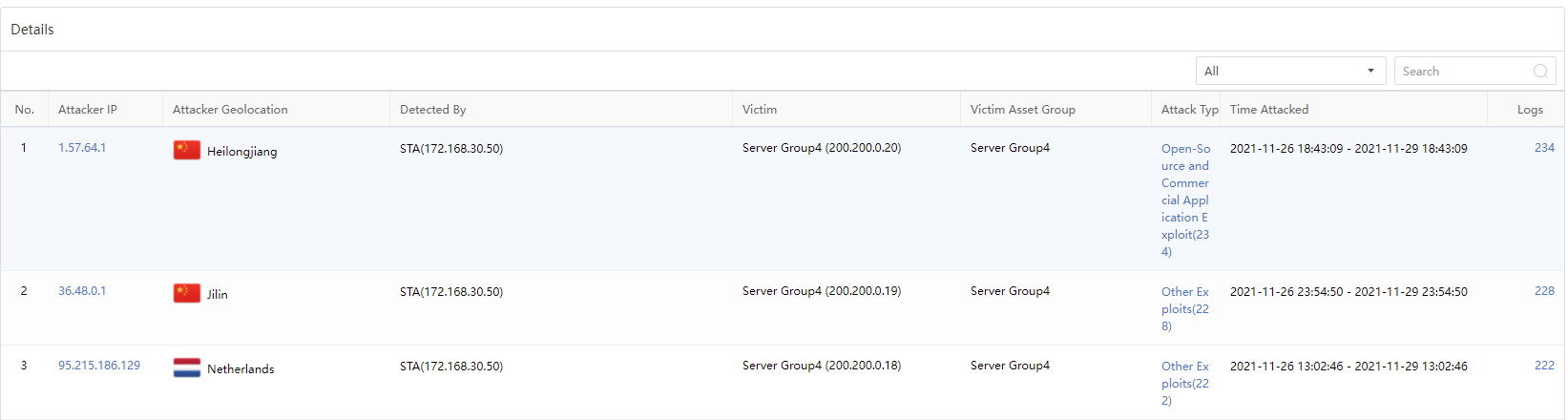
Task: View the 222 logs link
Action: pyautogui.click(x=1544, y=366)
